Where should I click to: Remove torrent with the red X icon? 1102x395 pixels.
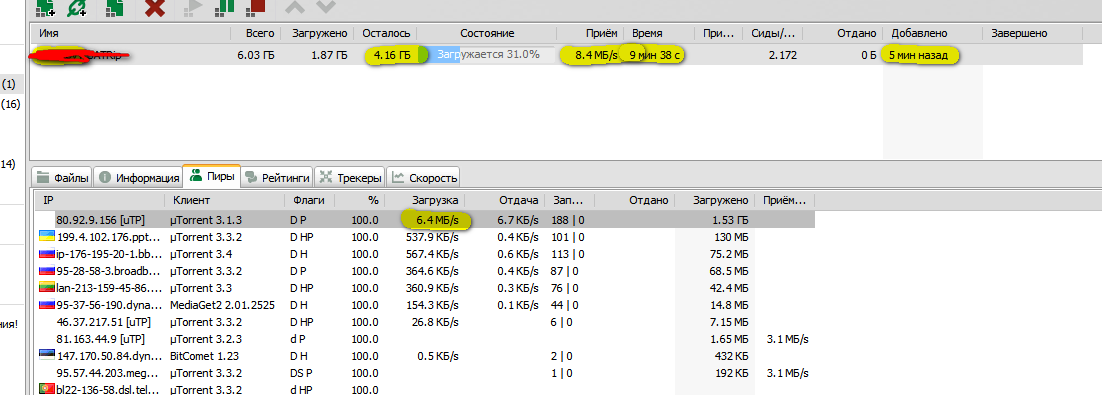pos(155,7)
